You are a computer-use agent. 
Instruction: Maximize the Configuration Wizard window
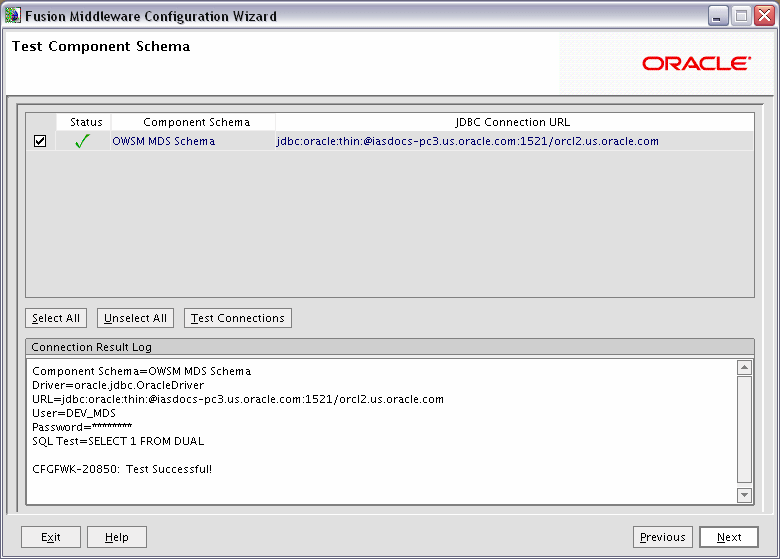[741, 16]
